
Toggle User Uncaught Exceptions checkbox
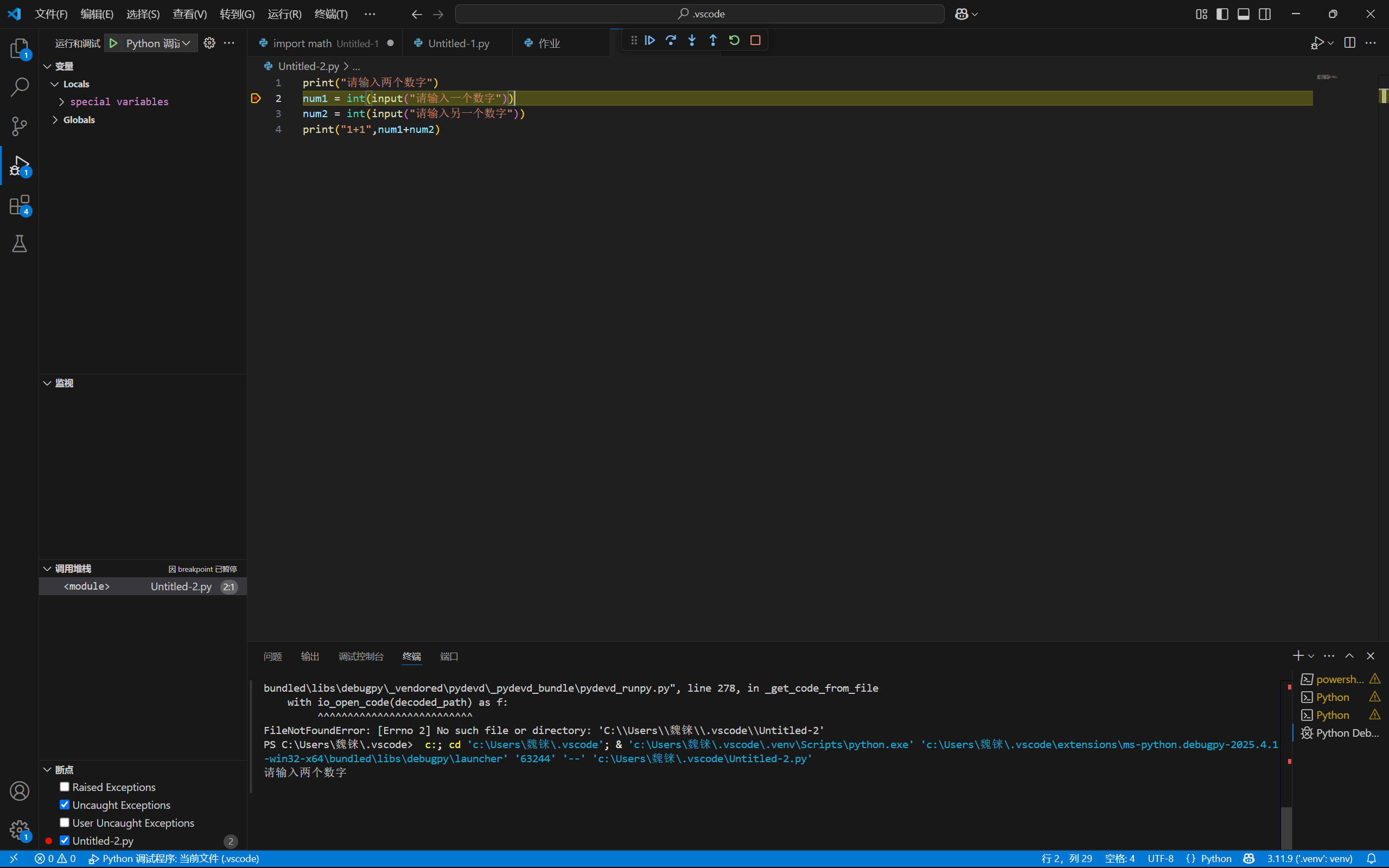point(65,822)
